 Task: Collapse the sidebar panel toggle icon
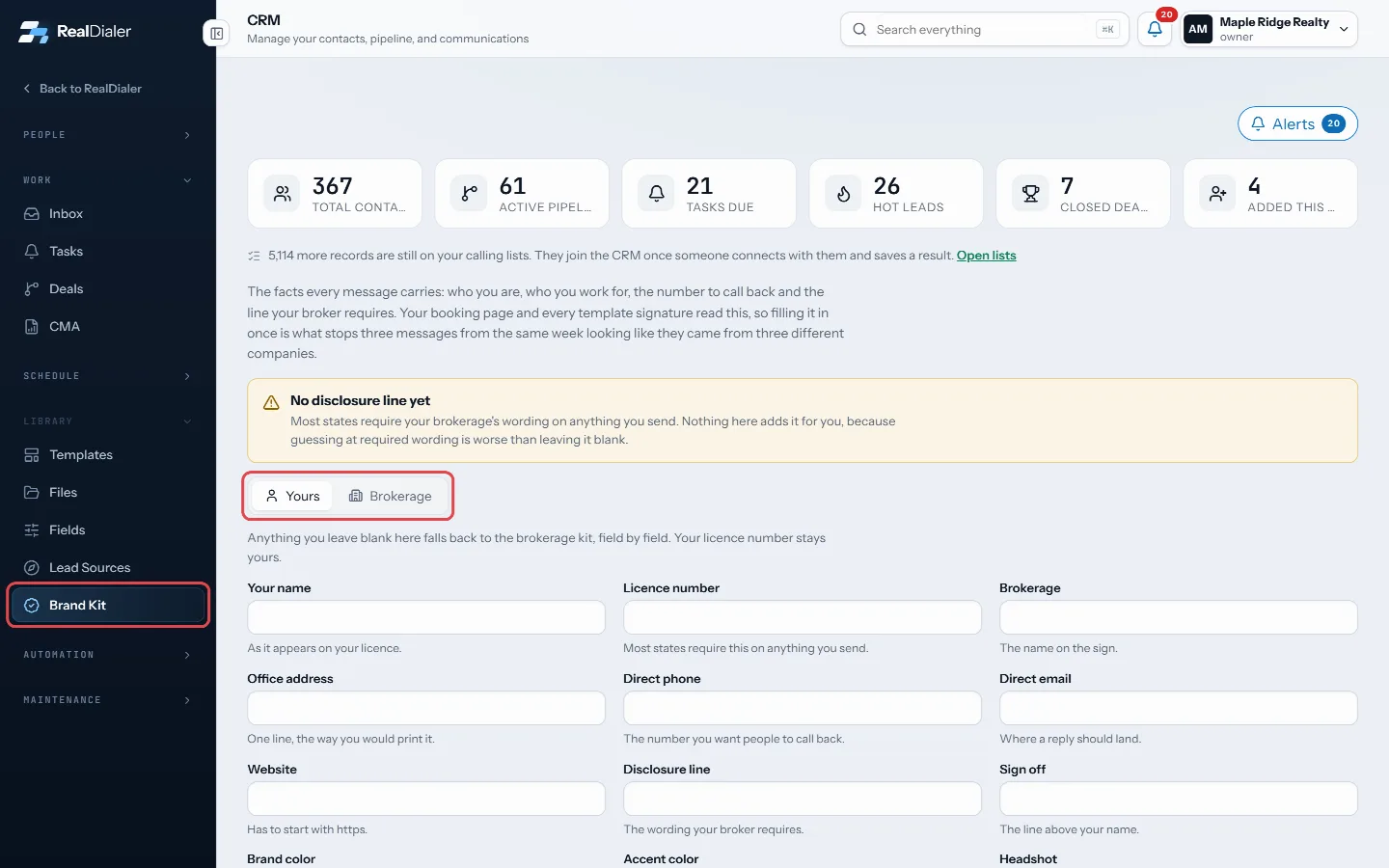[217, 34]
